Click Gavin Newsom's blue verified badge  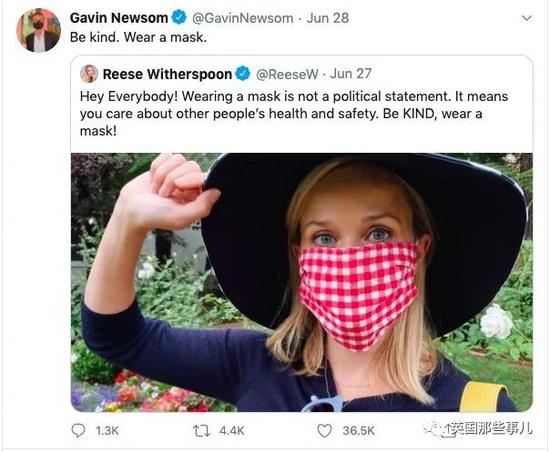click(179, 18)
